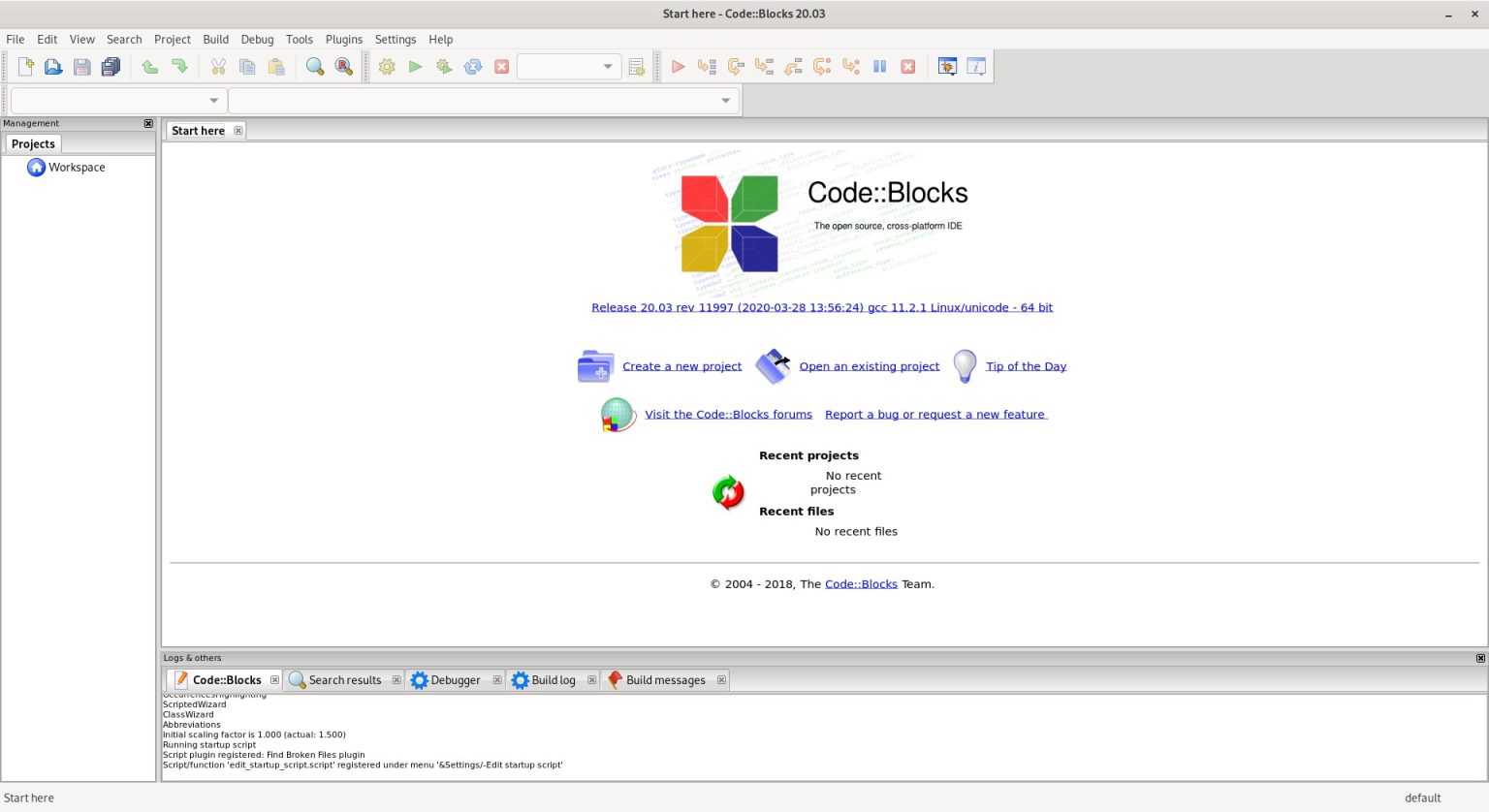The width and height of the screenshot is (1489, 812).
Task: Open the Settings menu
Action: [396, 40]
